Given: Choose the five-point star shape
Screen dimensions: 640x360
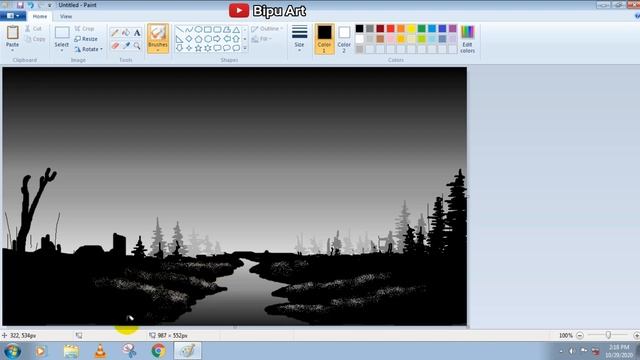Looking at the screenshot, I should (198, 48).
